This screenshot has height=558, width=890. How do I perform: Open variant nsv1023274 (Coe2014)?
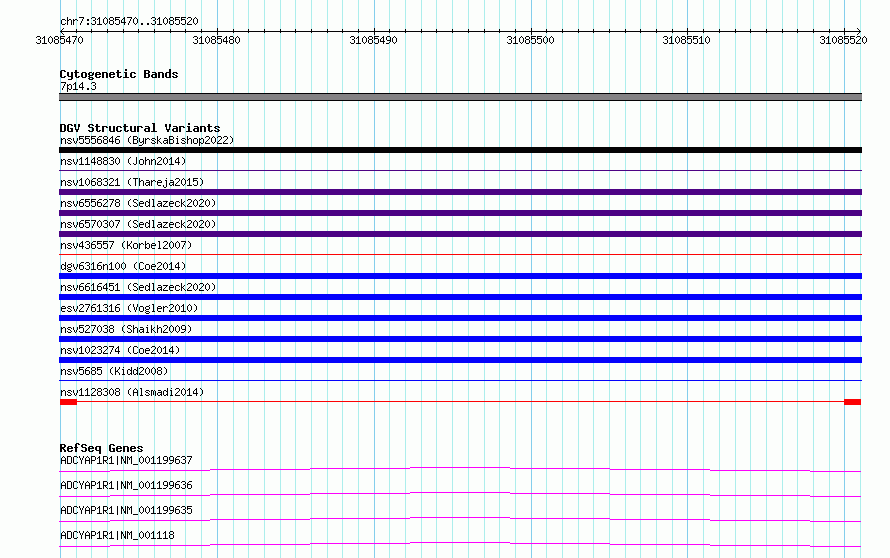(x=120, y=350)
